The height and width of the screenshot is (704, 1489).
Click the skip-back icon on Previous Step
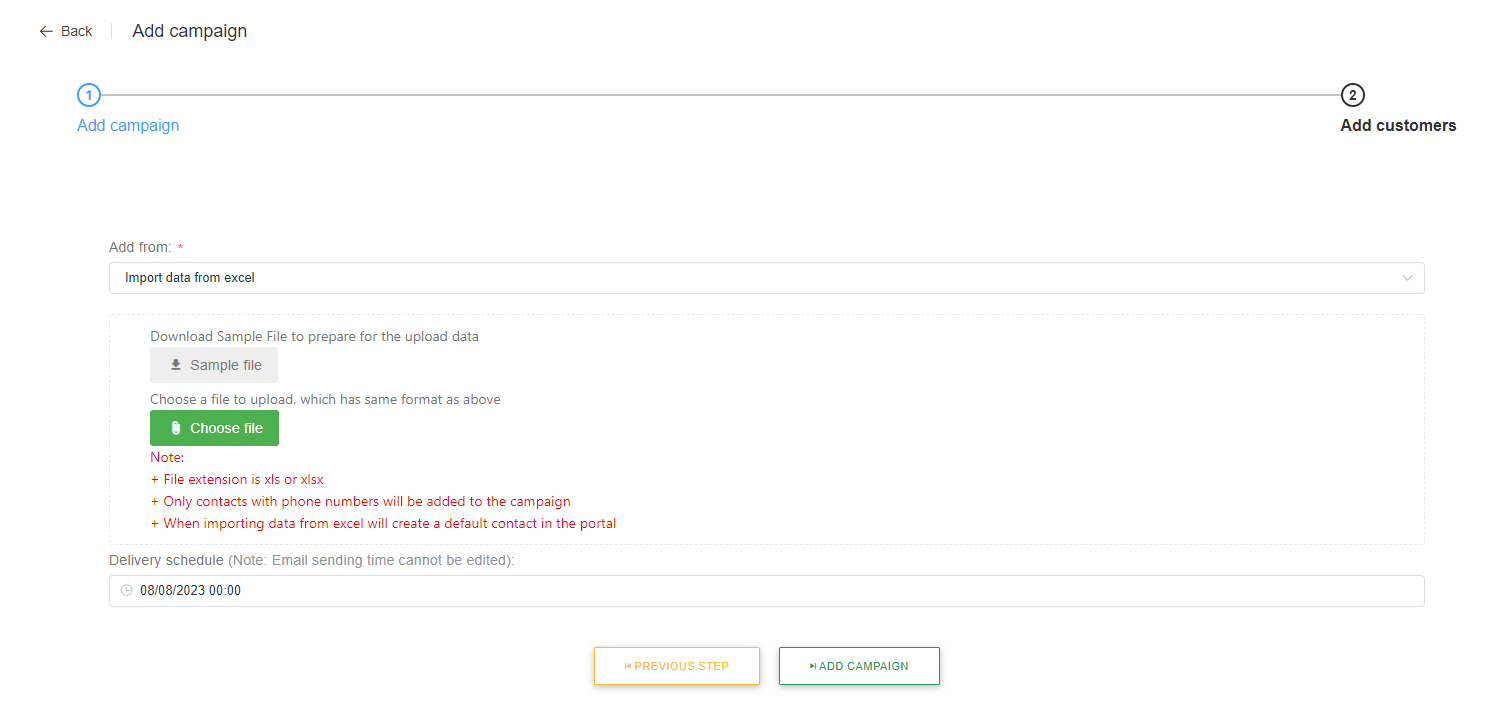(x=627, y=666)
